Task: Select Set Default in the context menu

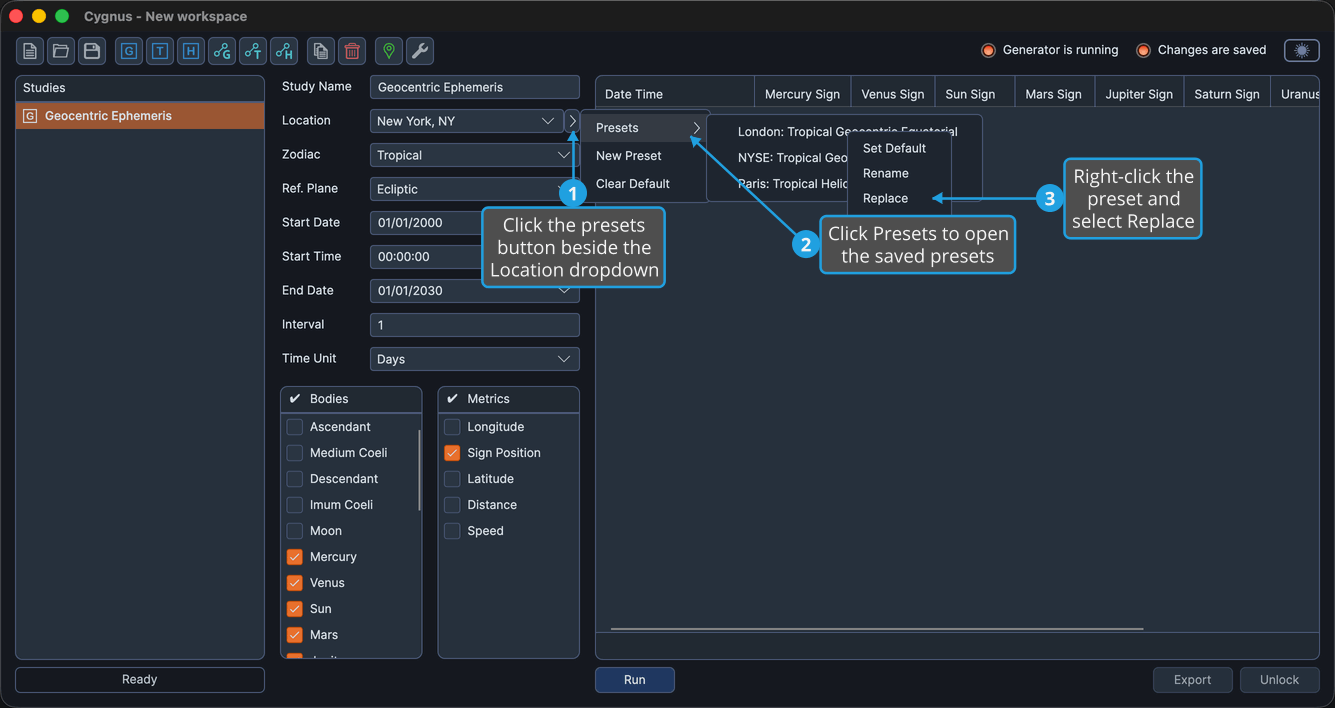Action: click(899, 148)
